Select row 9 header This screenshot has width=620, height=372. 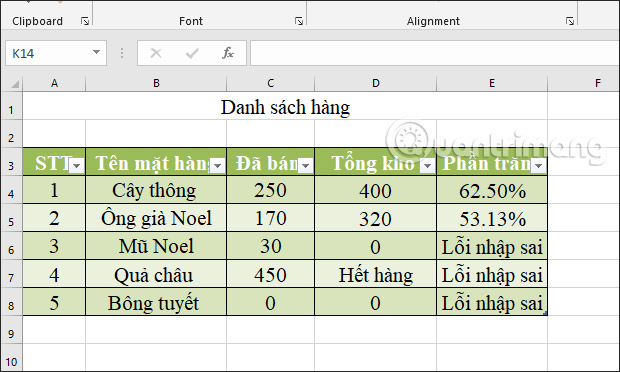(11, 330)
